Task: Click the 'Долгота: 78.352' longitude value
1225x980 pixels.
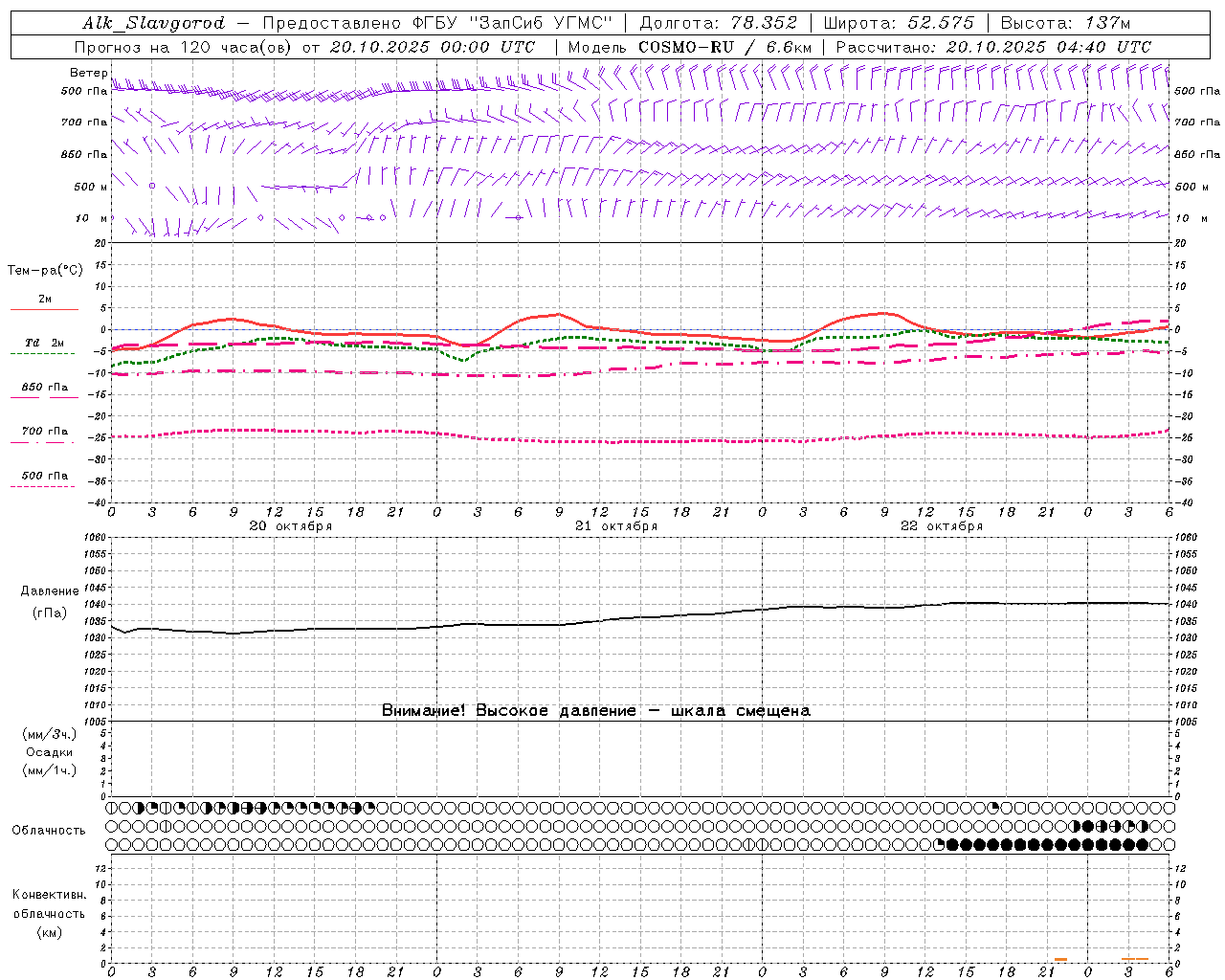Action: (717, 23)
